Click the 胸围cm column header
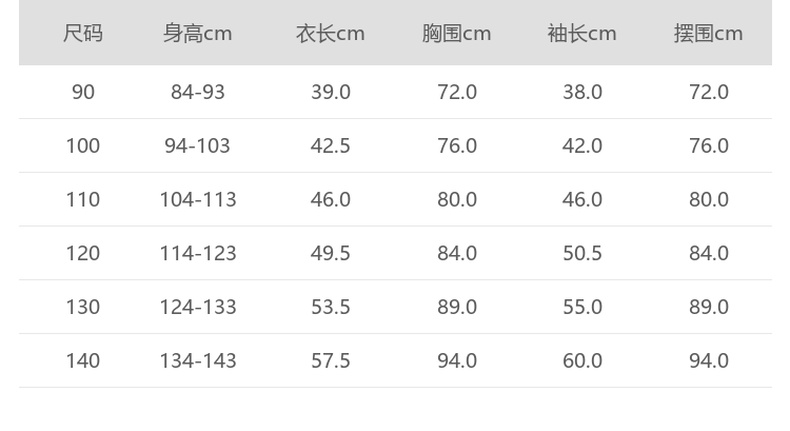The width and height of the screenshot is (790, 431). tap(457, 34)
